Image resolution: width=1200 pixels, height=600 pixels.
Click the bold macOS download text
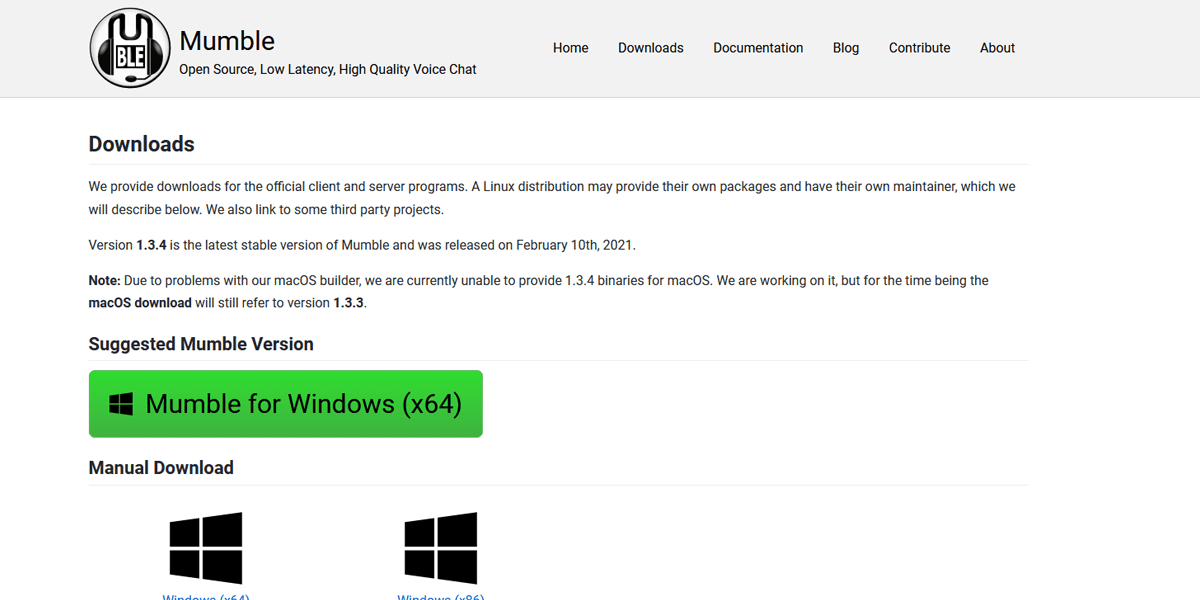point(140,303)
